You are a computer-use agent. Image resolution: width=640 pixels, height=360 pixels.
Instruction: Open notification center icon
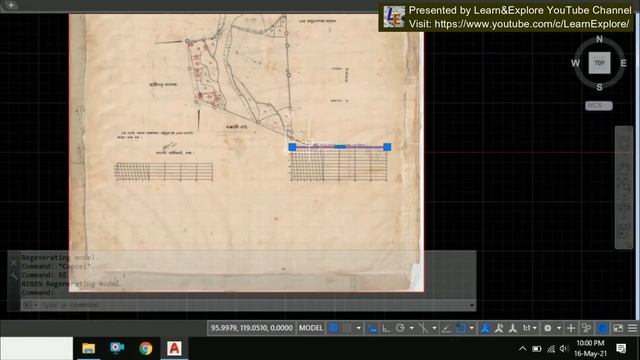[x=621, y=348]
